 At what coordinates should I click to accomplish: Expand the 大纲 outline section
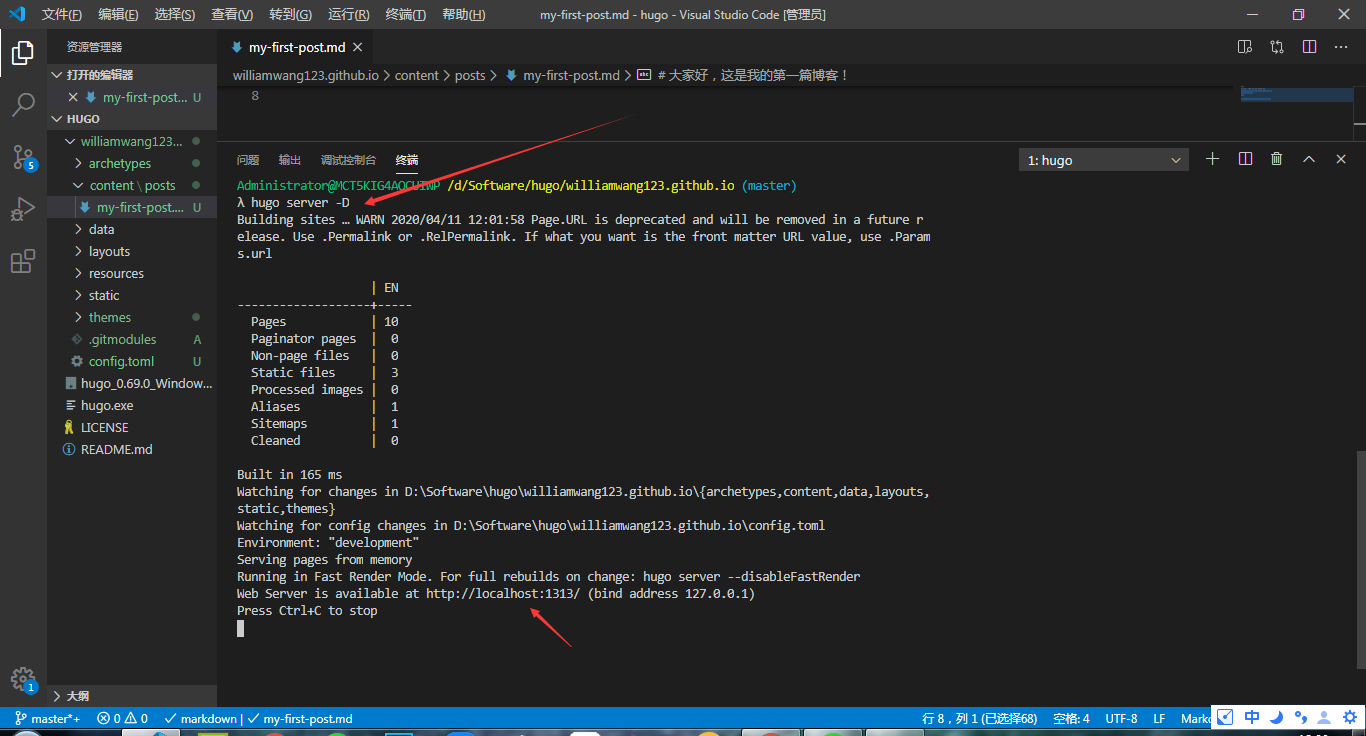pyautogui.click(x=132, y=695)
